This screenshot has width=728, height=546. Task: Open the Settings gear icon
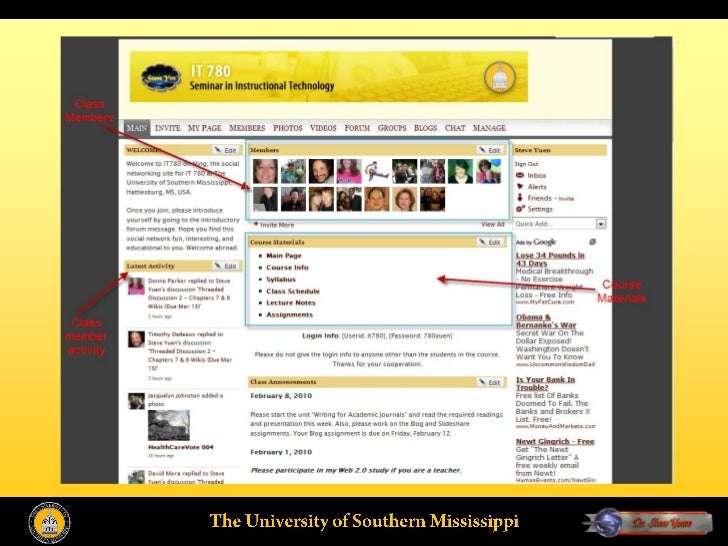(520, 209)
